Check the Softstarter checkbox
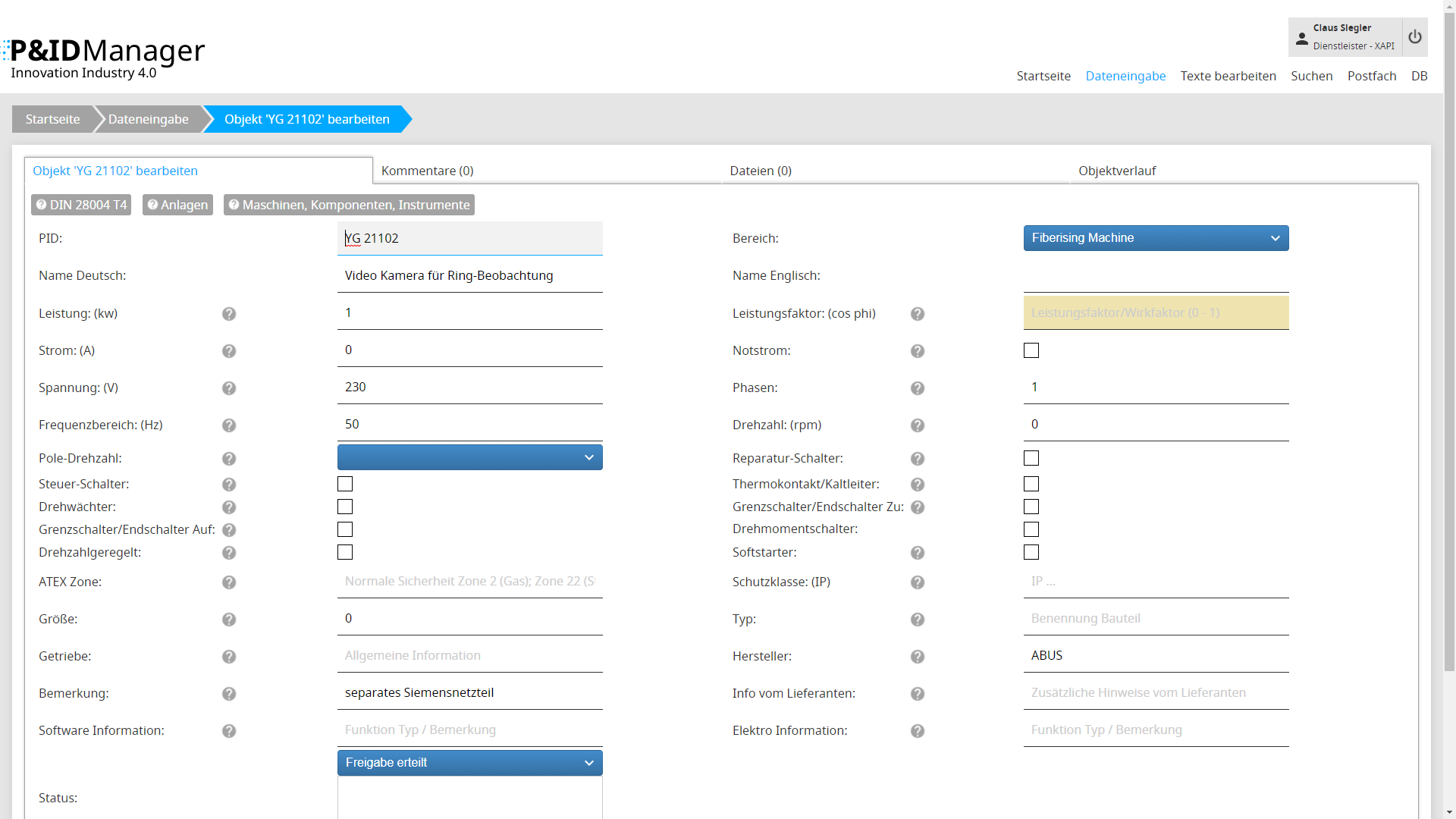Viewport: 1456px width, 819px height. tap(1031, 552)
